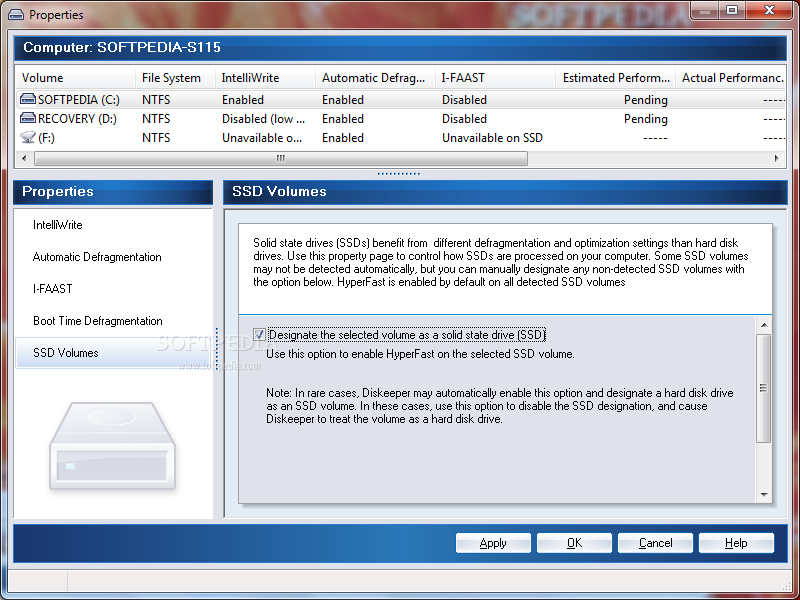Image resolution: width=800 pixels, height=600 pixels.
Task: Click the Help button
Action: click(736, 543)
